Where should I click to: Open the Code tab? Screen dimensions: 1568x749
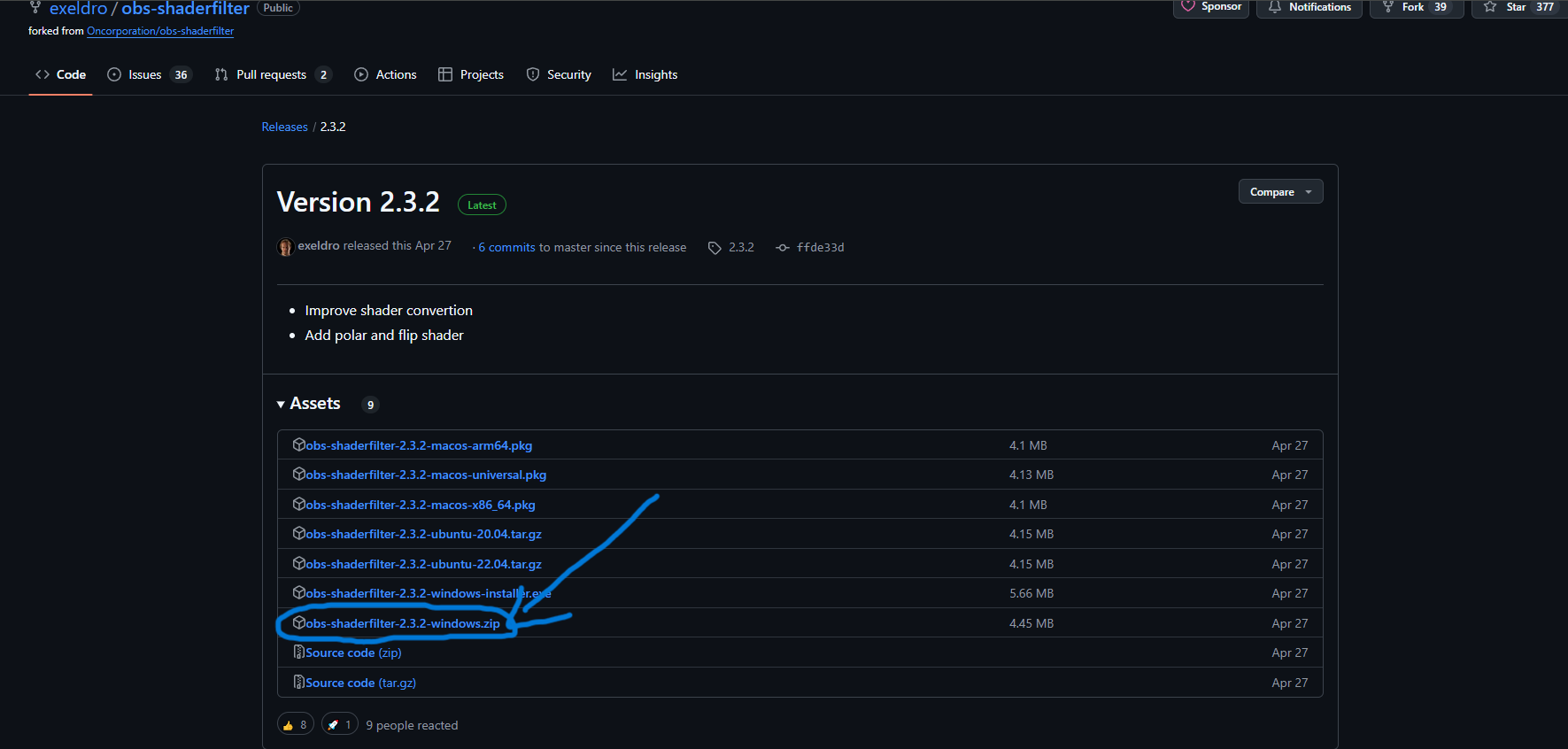60,74
